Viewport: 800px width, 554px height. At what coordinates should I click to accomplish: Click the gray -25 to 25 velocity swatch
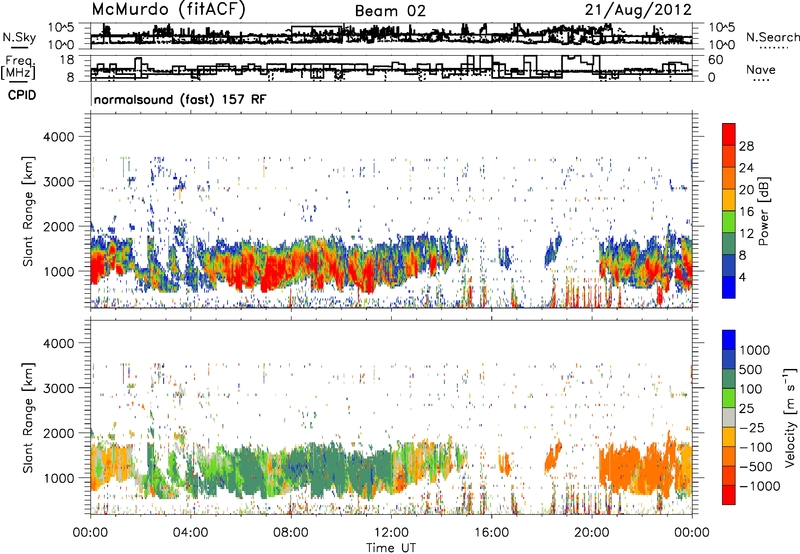(729, 417)
